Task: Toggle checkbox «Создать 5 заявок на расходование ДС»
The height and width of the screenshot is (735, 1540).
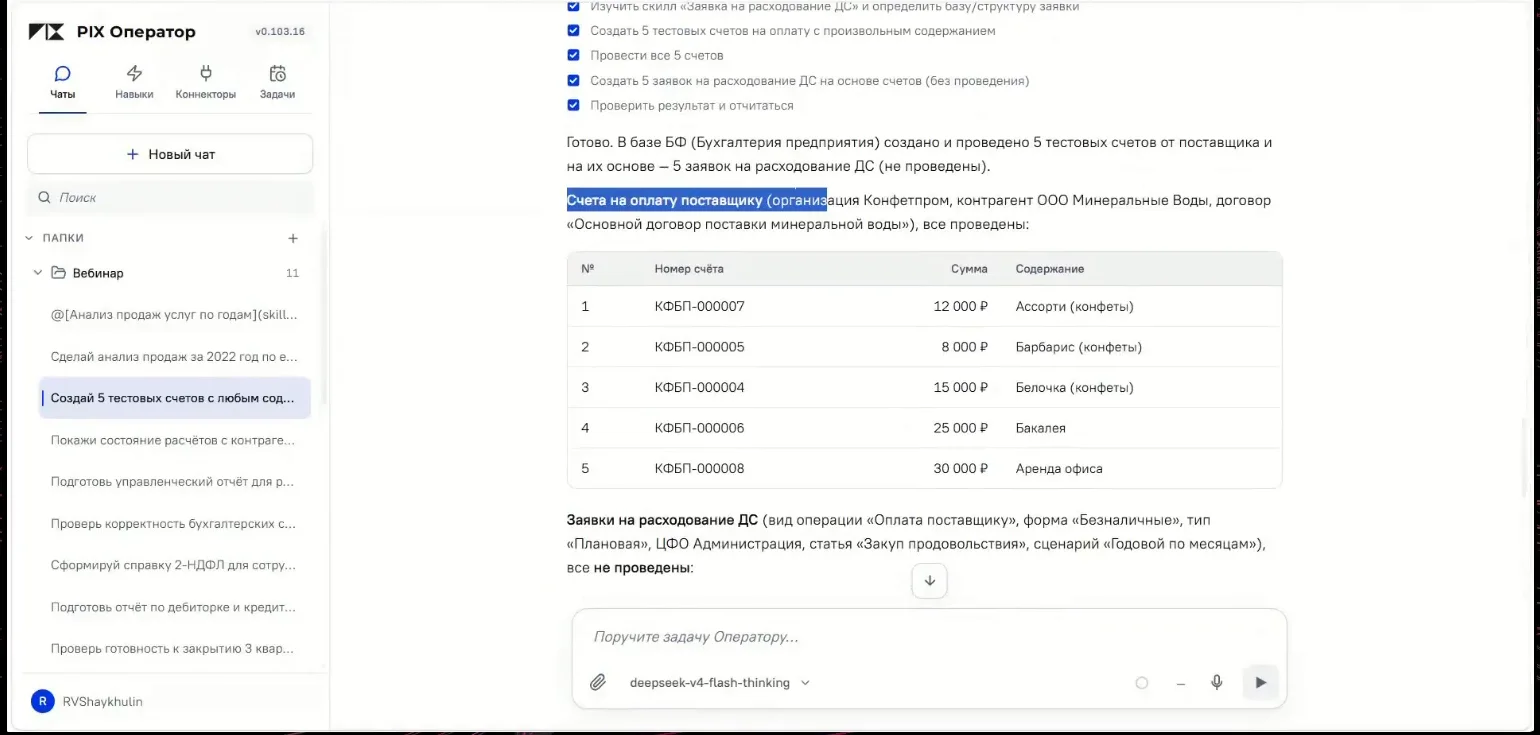Action: [x=573, y=80]
